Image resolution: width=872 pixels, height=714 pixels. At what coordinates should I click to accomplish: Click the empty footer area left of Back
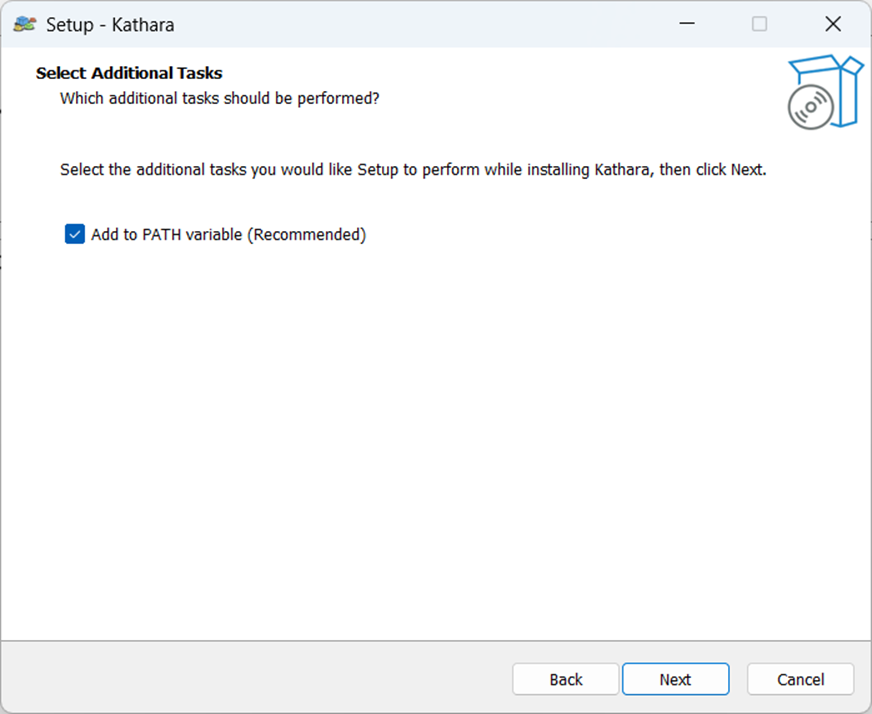click(250, 678)
